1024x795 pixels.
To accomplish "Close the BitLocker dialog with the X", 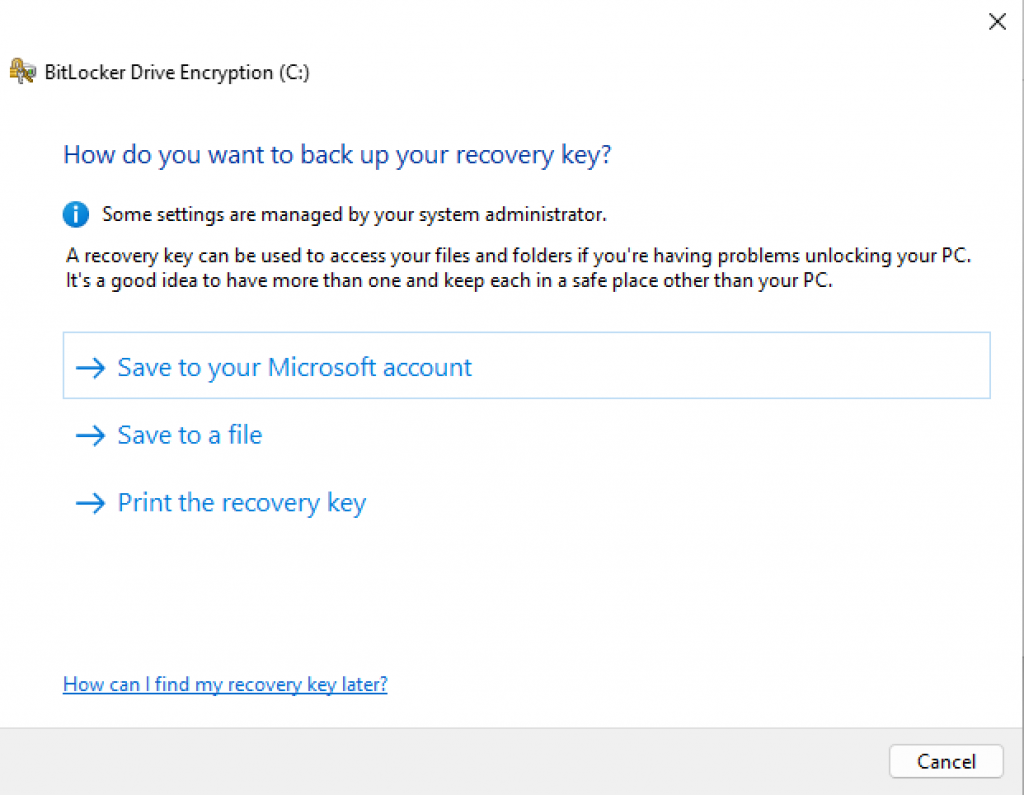I will point(997,22).
